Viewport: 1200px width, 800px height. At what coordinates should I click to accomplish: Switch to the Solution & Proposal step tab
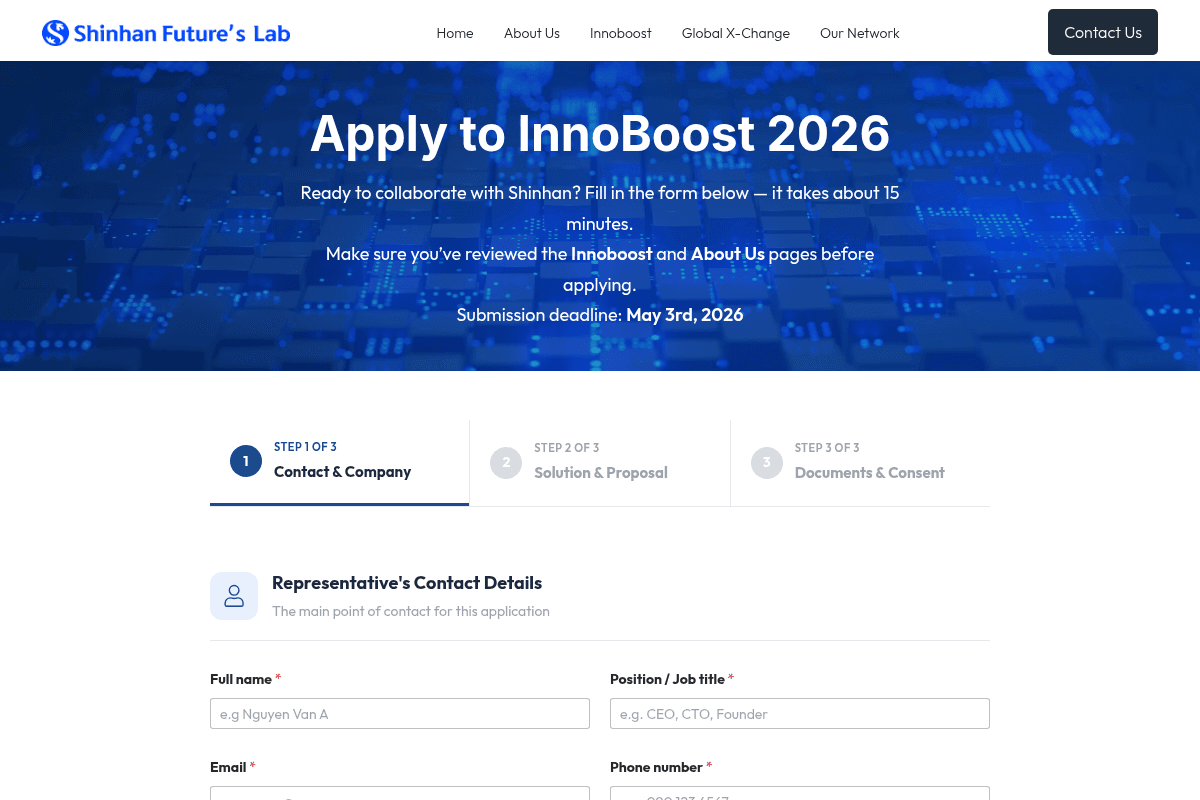coord(600,462)
